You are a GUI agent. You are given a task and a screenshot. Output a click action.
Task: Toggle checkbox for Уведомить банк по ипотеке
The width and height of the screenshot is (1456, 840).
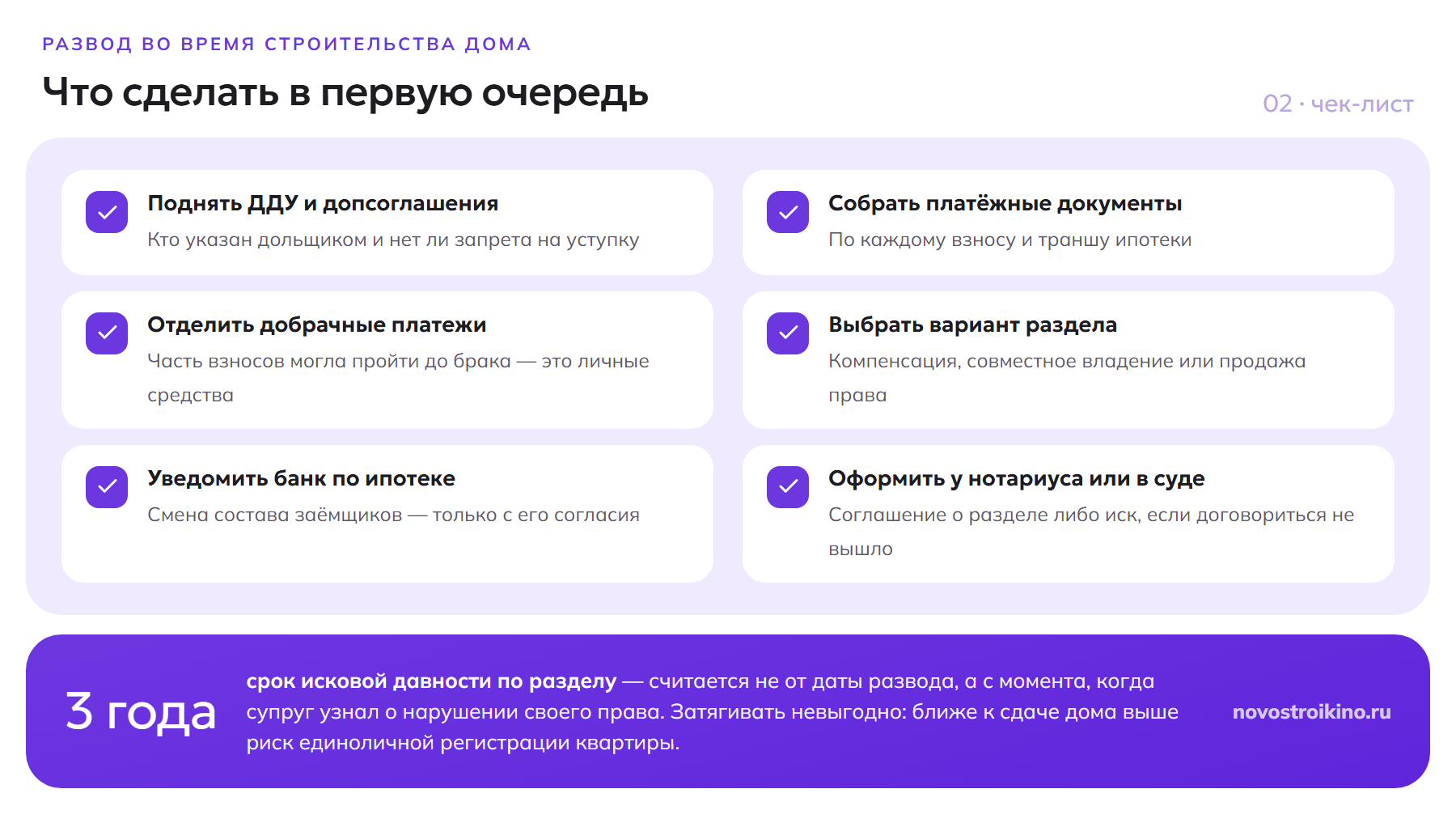click(107, 487)
